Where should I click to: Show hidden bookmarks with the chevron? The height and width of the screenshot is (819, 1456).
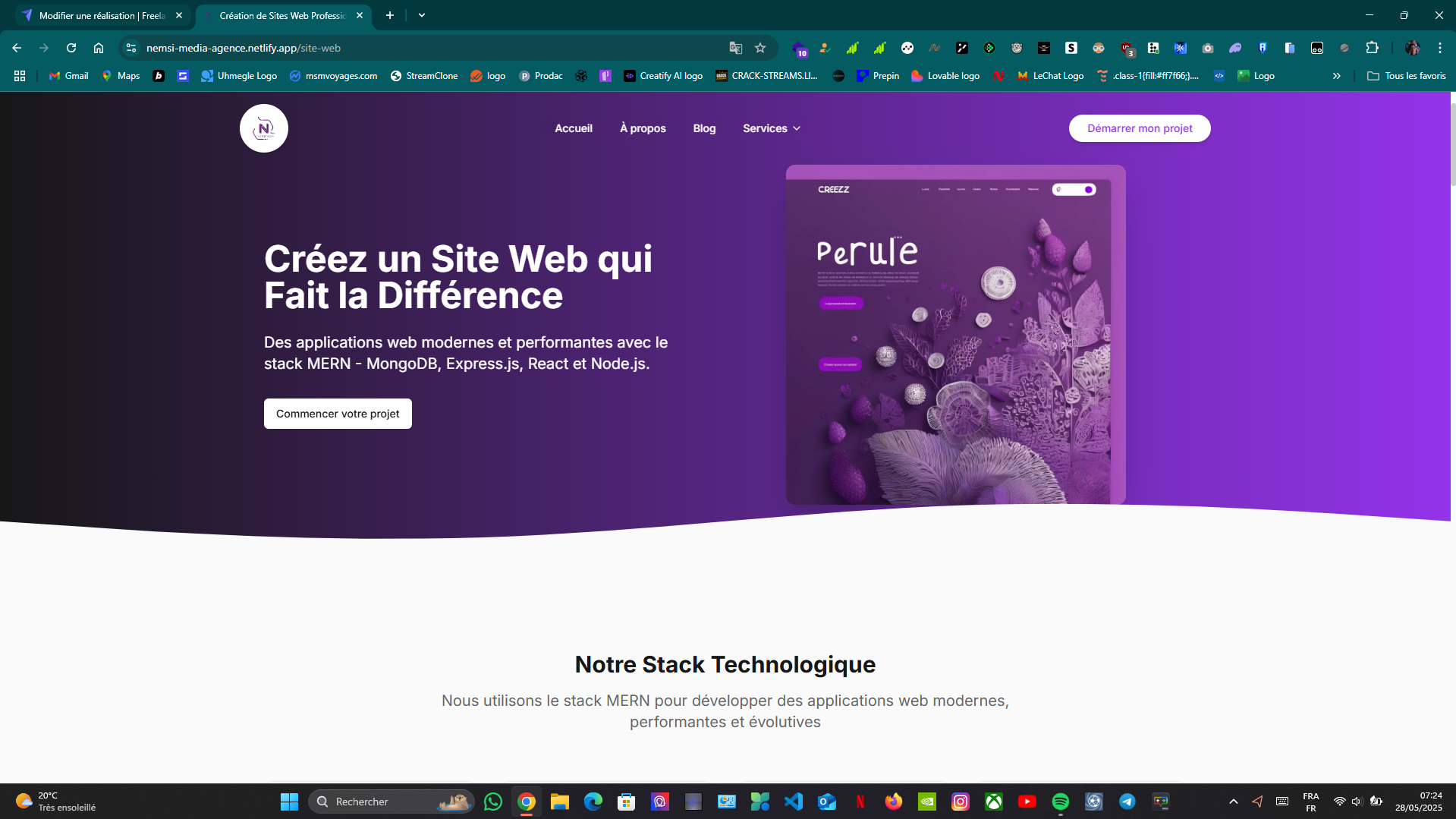[x=1336, y=76]
